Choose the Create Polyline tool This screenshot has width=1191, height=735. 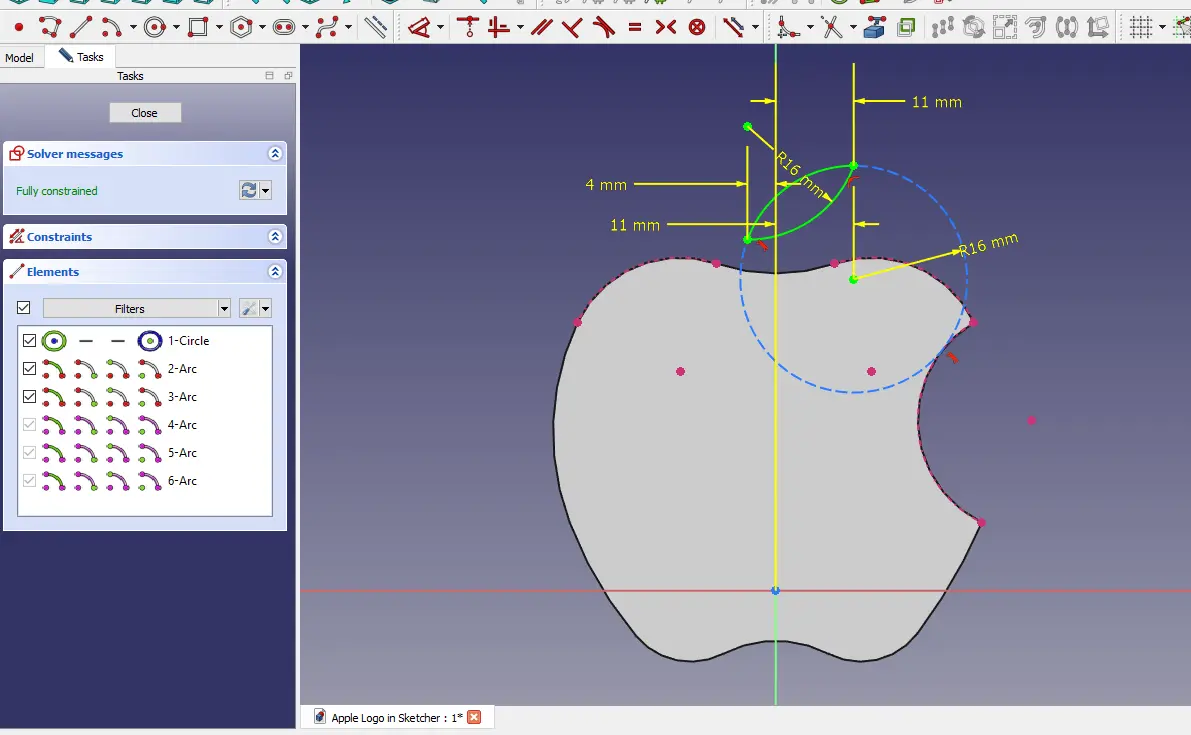(x=49, y=27)
